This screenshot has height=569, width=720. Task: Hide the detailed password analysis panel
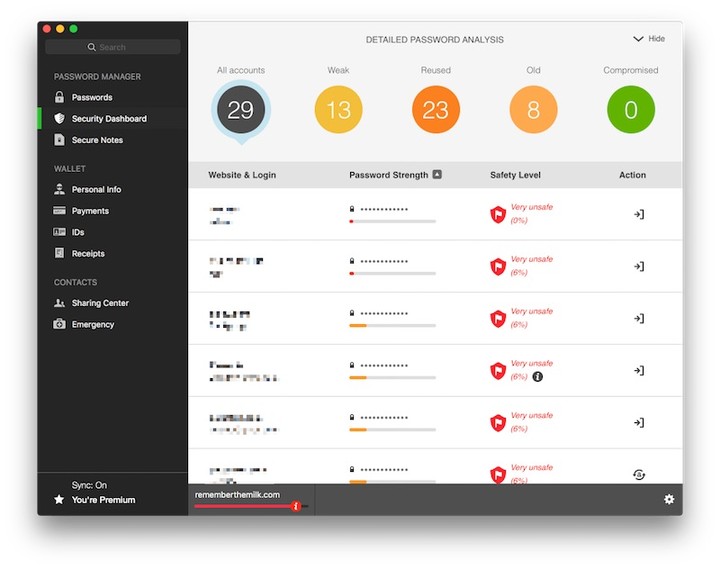click(648, 39)
